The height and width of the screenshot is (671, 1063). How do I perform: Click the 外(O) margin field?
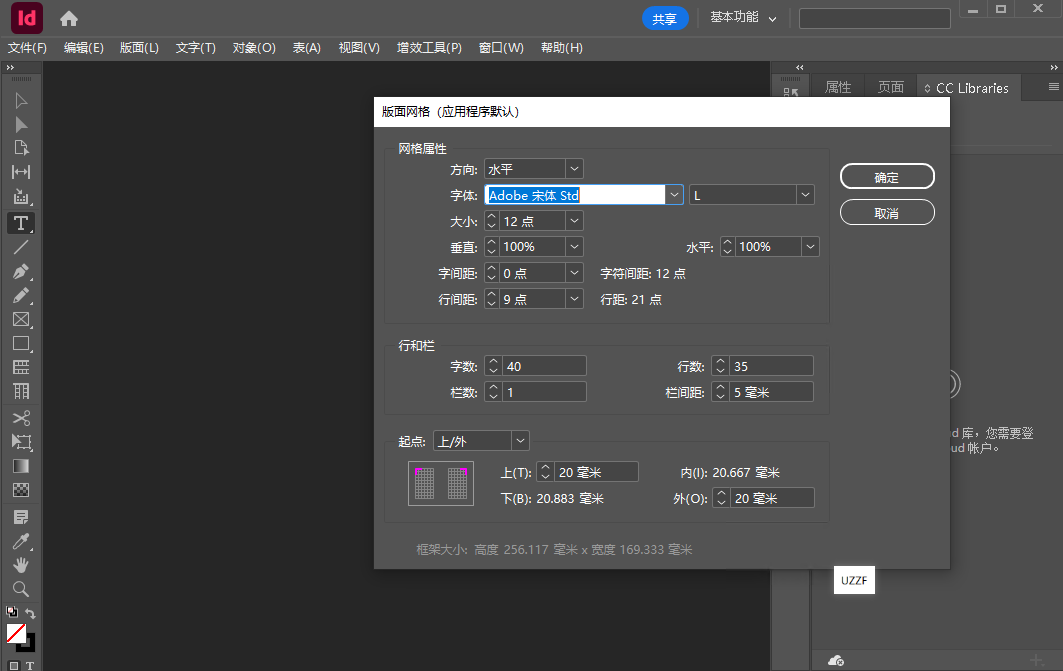coord(772,498)
